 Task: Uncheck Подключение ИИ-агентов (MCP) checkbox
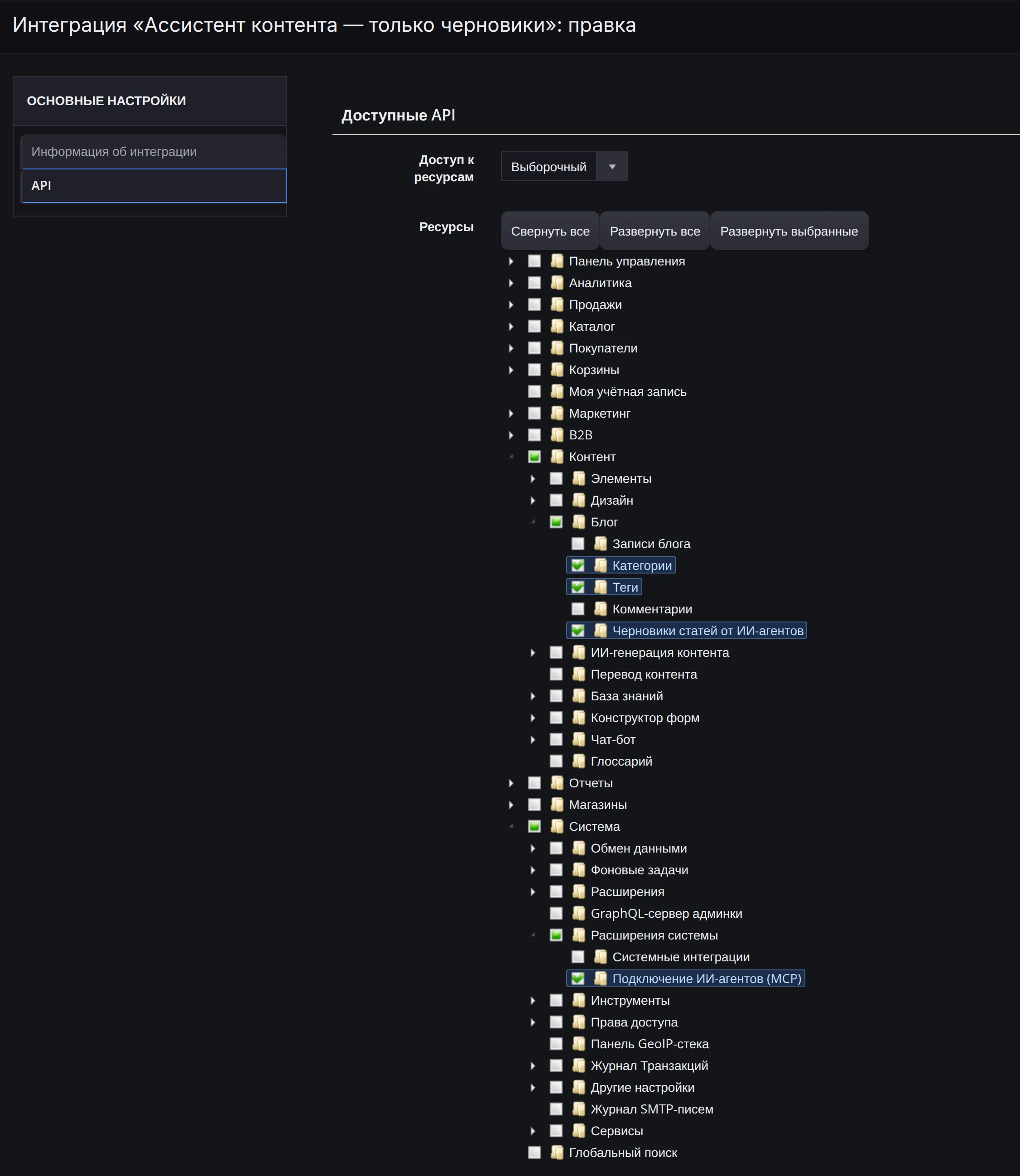click(578, 978)
